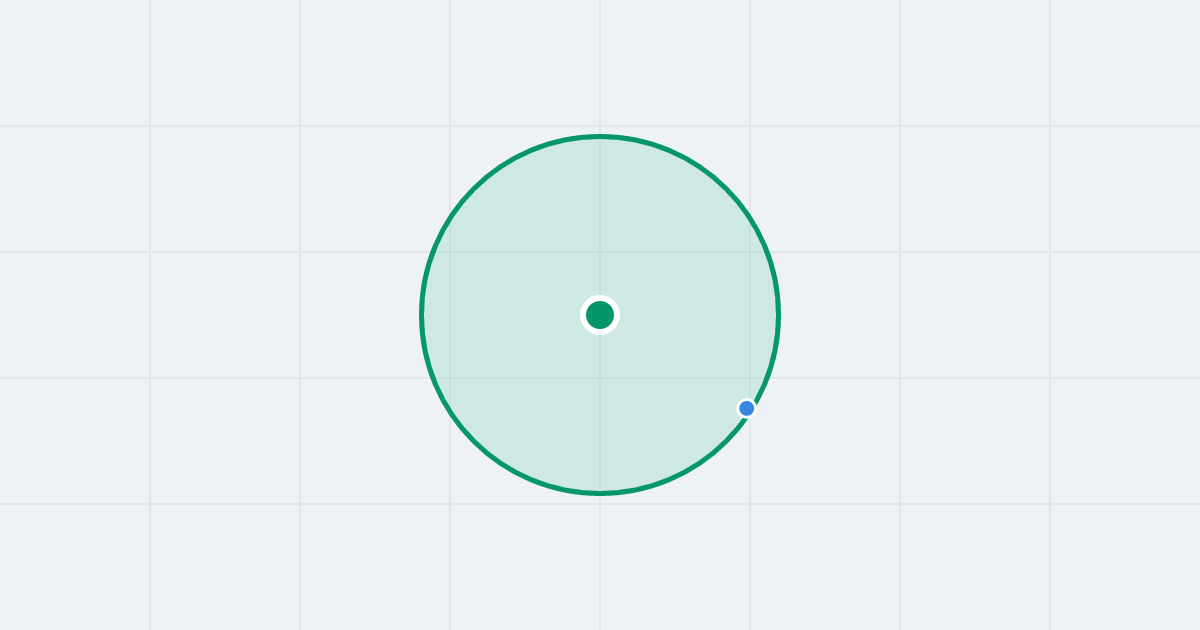Image resolution: width=1200 pixels, height=630 pixels.
Task: Click the green center point marker
Action: pos(600,315)
